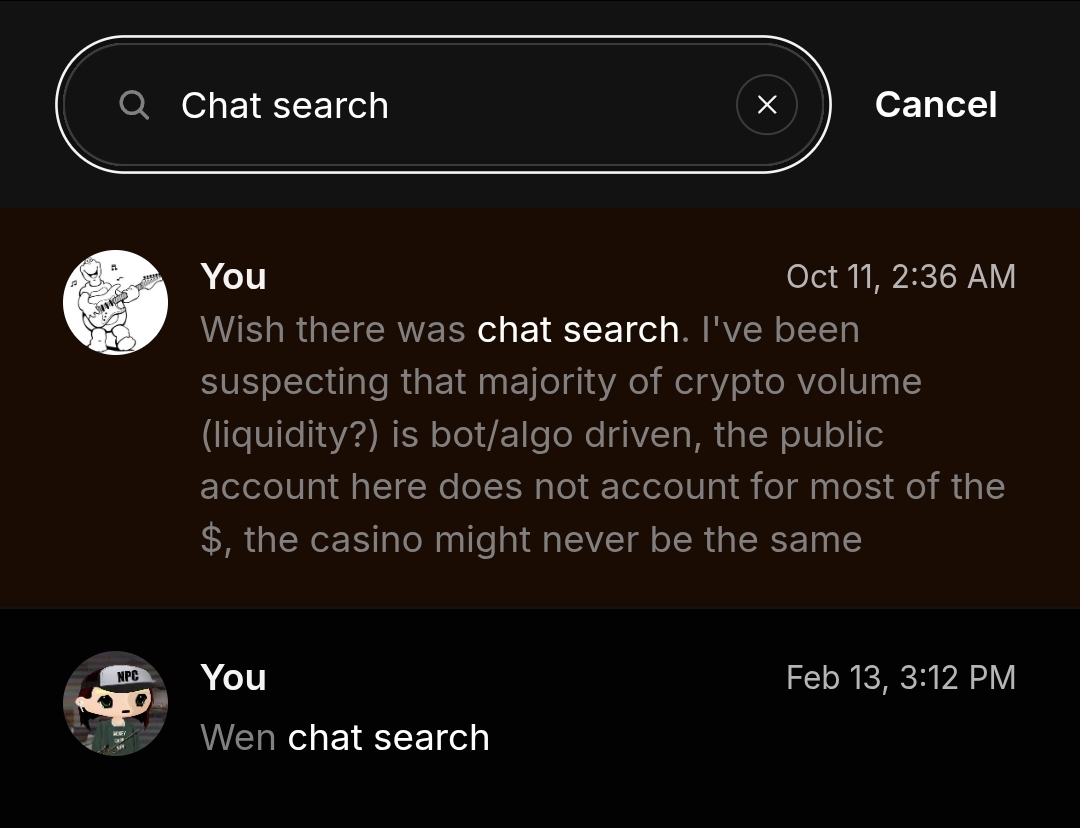Click 'You' name on Oct 11 message

click(233, 276)
